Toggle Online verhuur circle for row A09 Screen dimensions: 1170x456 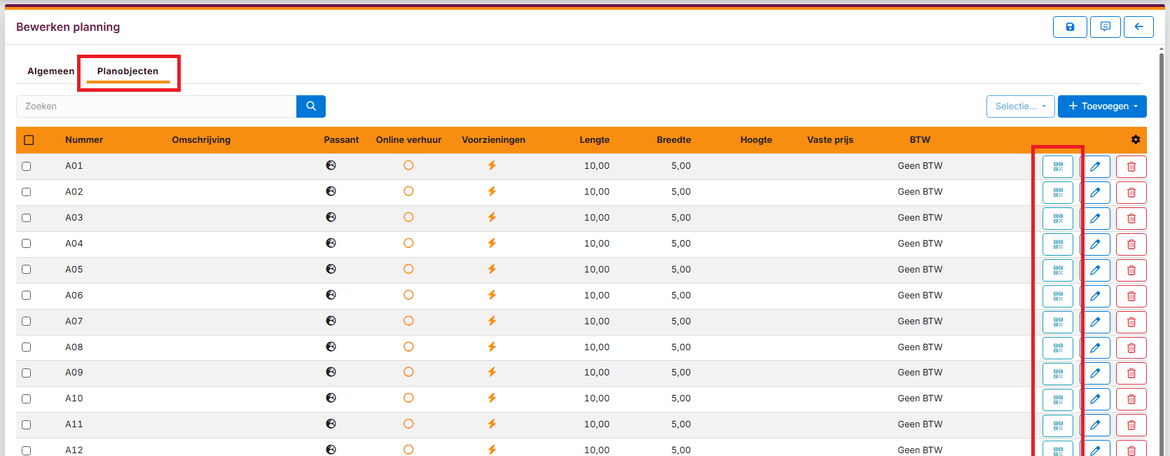click(x=408, y=372)
